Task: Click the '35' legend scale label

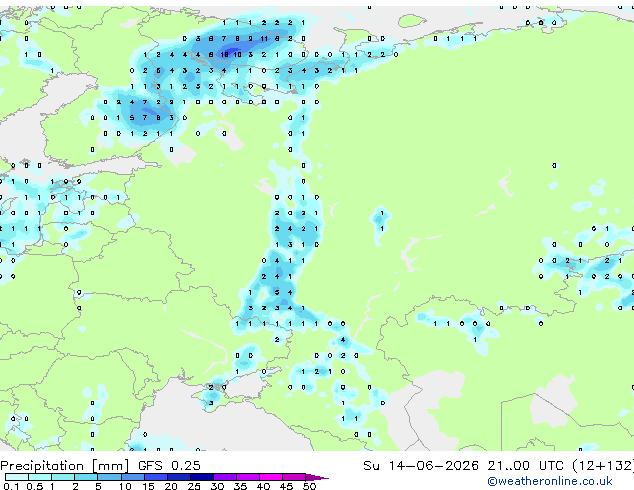Action: pos(240,486)
